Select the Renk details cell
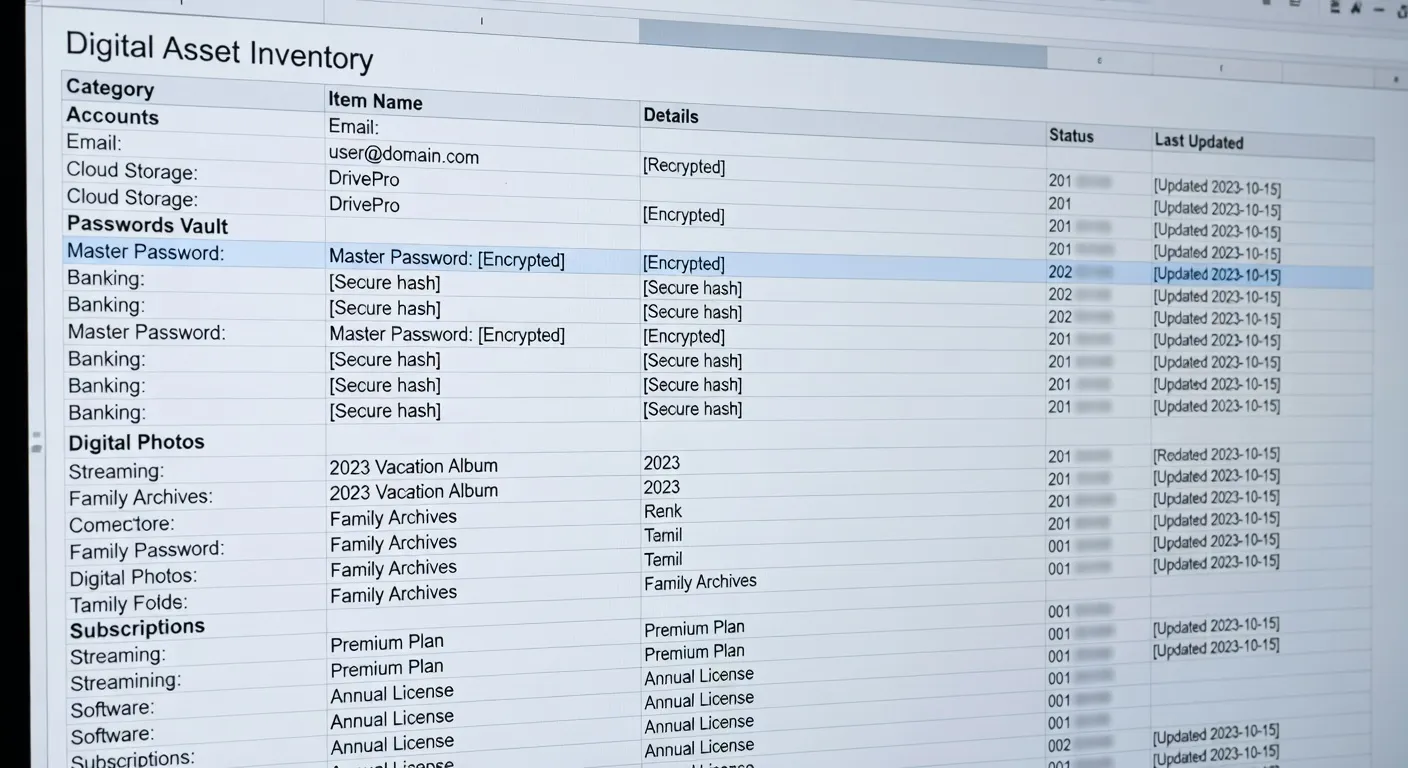Image resolution: width=1408 pixels, height=768 pixels. point(663,511)
